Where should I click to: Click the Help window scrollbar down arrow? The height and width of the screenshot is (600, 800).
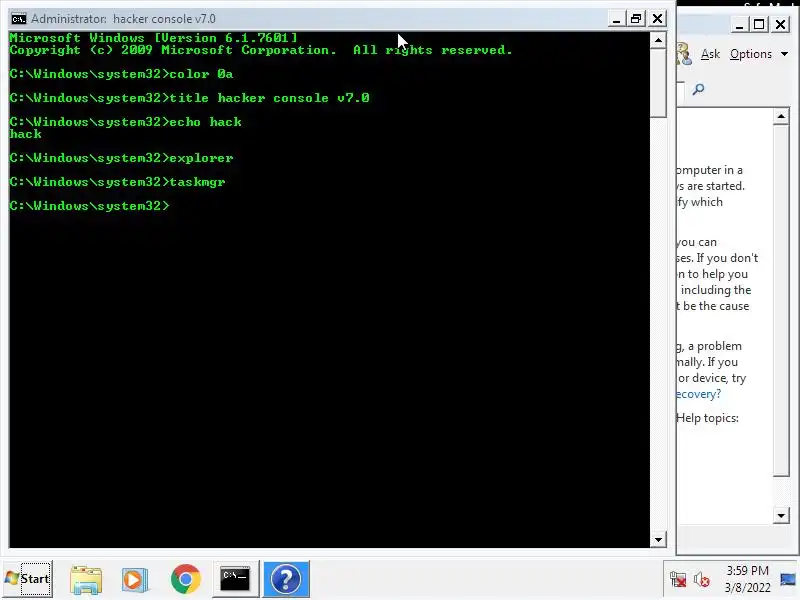(x=781, y=516)
